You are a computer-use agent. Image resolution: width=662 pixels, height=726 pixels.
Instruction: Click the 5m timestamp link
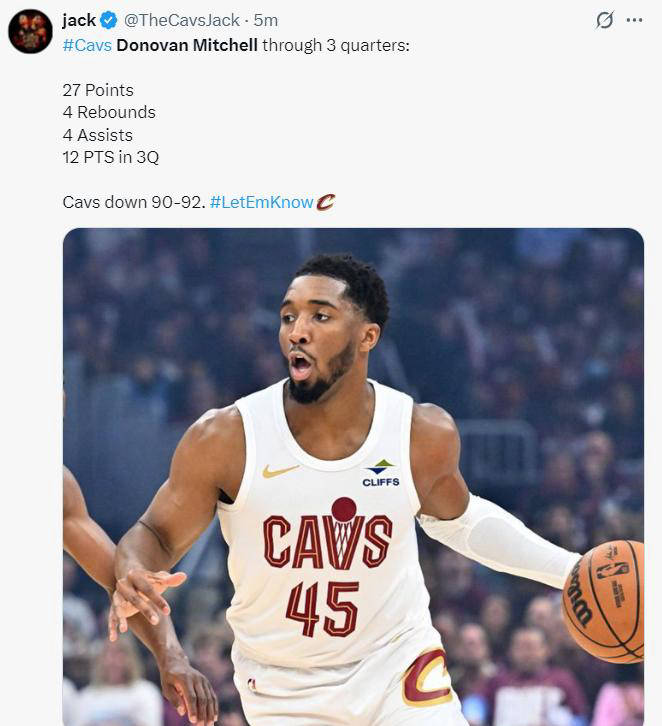coord(266,20)
